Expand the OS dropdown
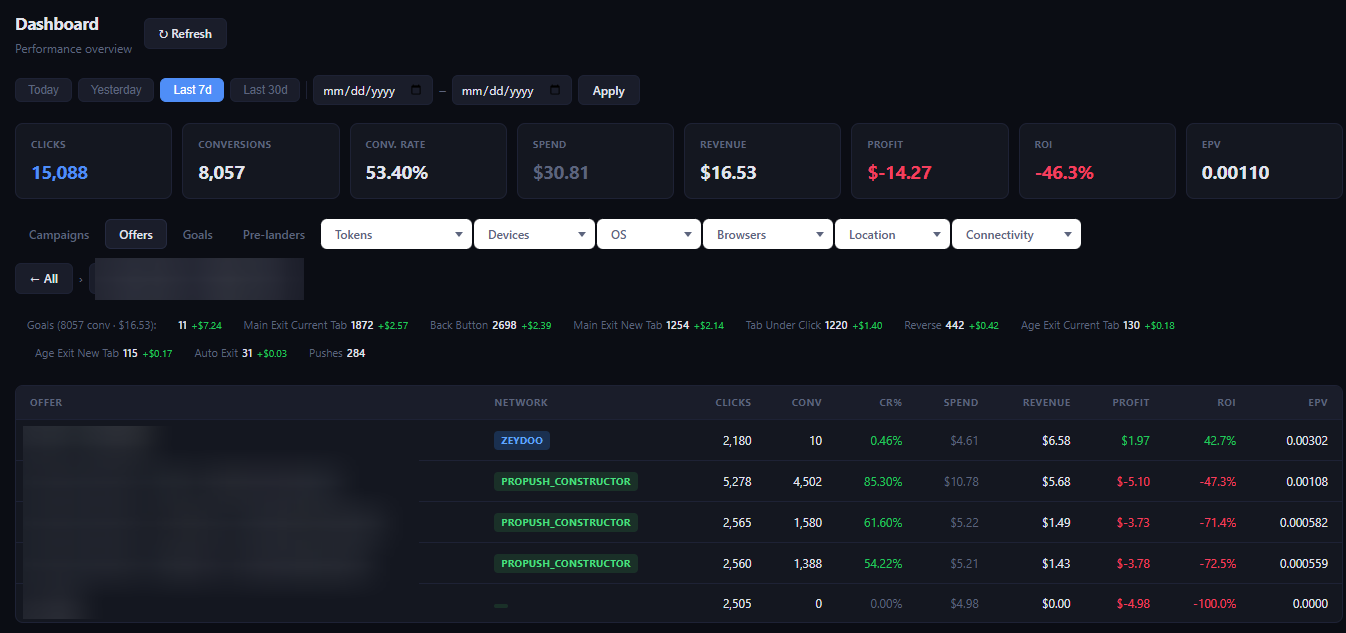 tap(649, 234)
